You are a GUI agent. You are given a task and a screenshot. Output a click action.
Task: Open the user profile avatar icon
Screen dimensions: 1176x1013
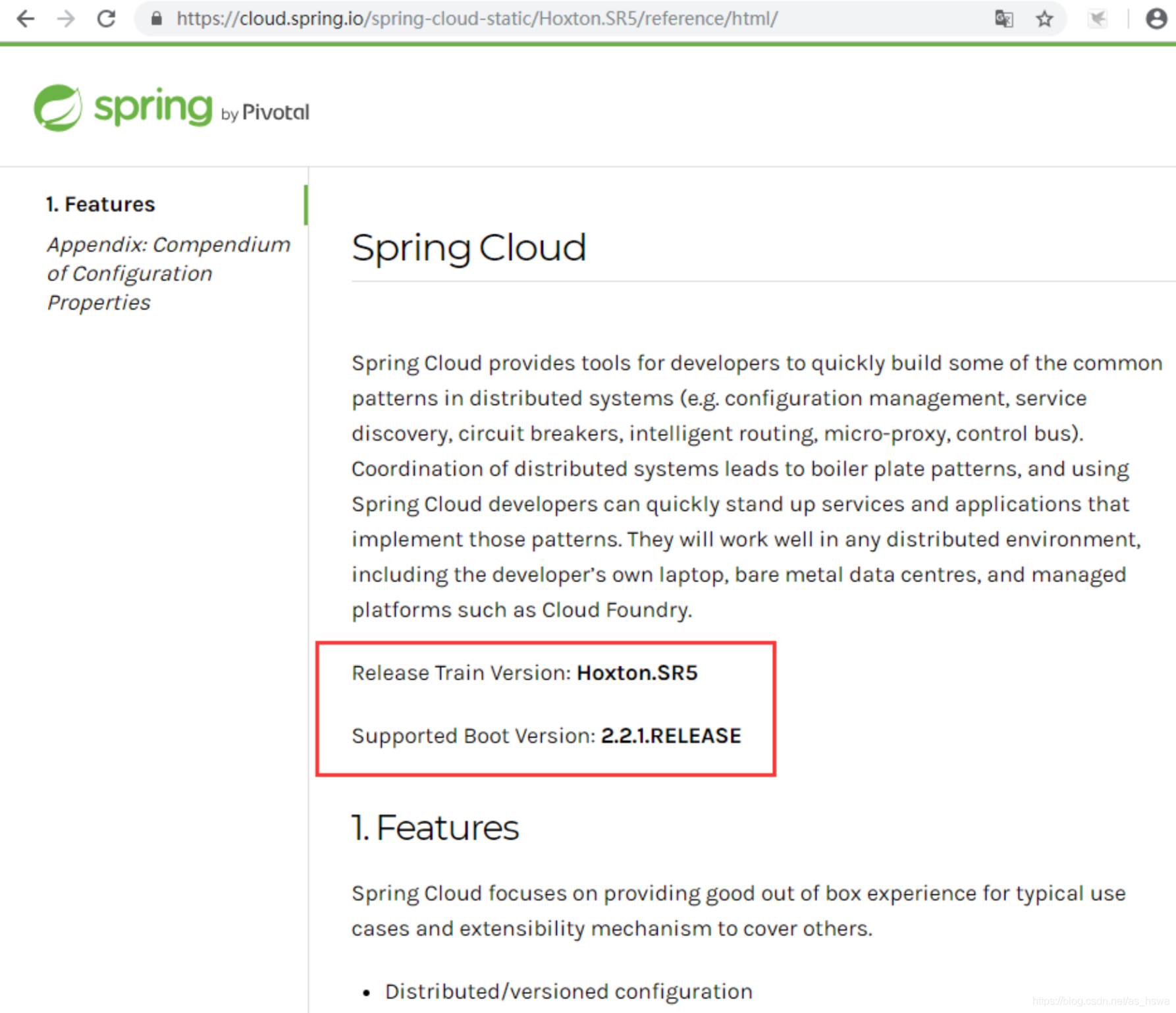[1156, 18]
